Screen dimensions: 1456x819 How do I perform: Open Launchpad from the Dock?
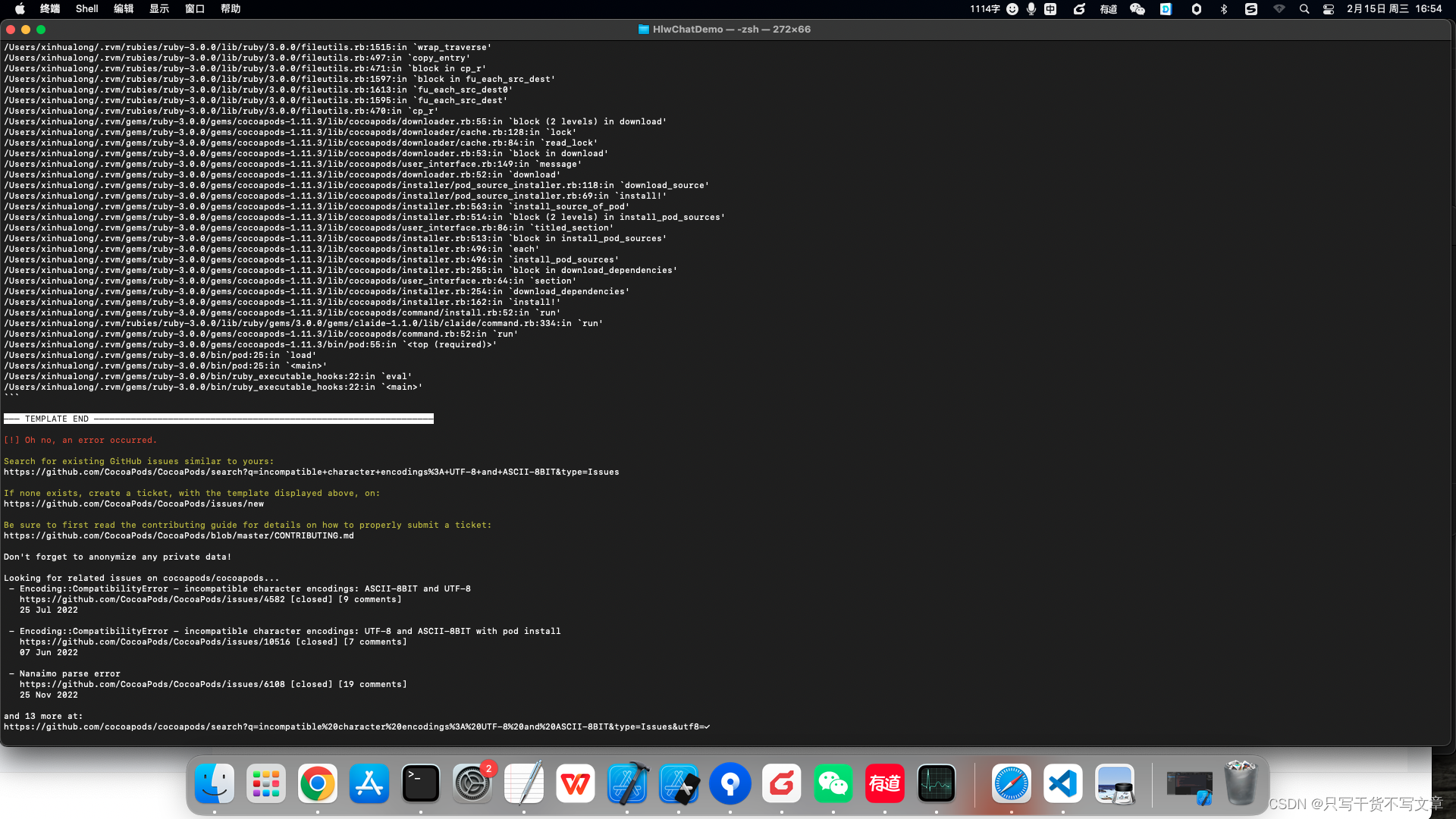[266, 783]
